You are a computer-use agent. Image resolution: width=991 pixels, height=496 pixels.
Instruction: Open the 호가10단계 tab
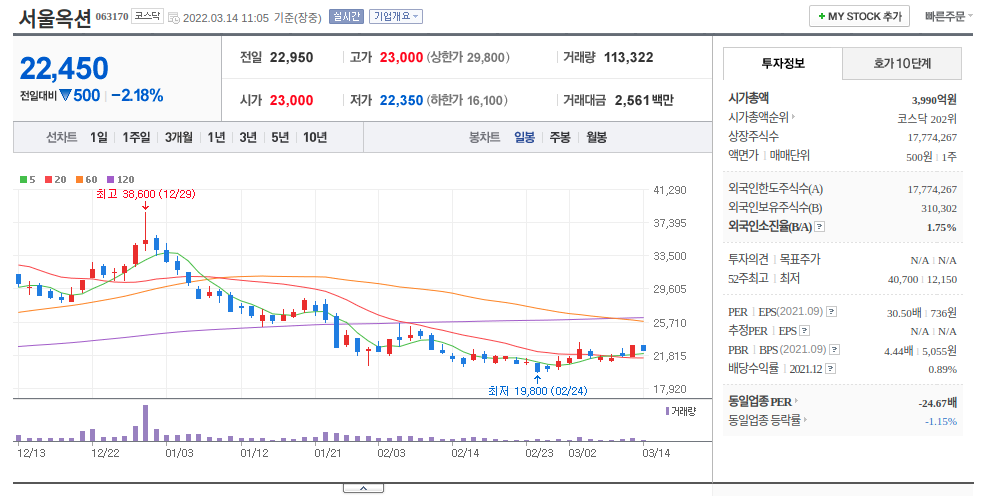point(902,63)
